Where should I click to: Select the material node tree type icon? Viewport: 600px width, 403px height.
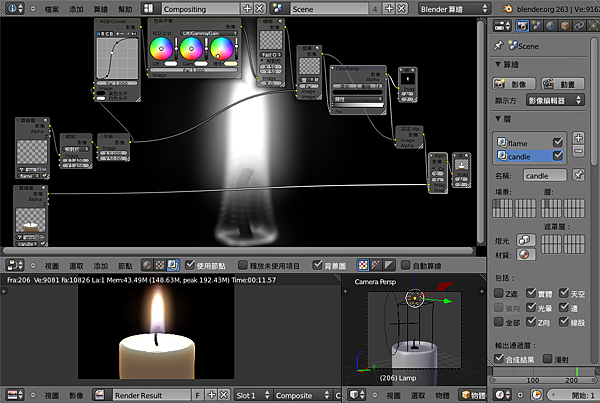[147, 265]
